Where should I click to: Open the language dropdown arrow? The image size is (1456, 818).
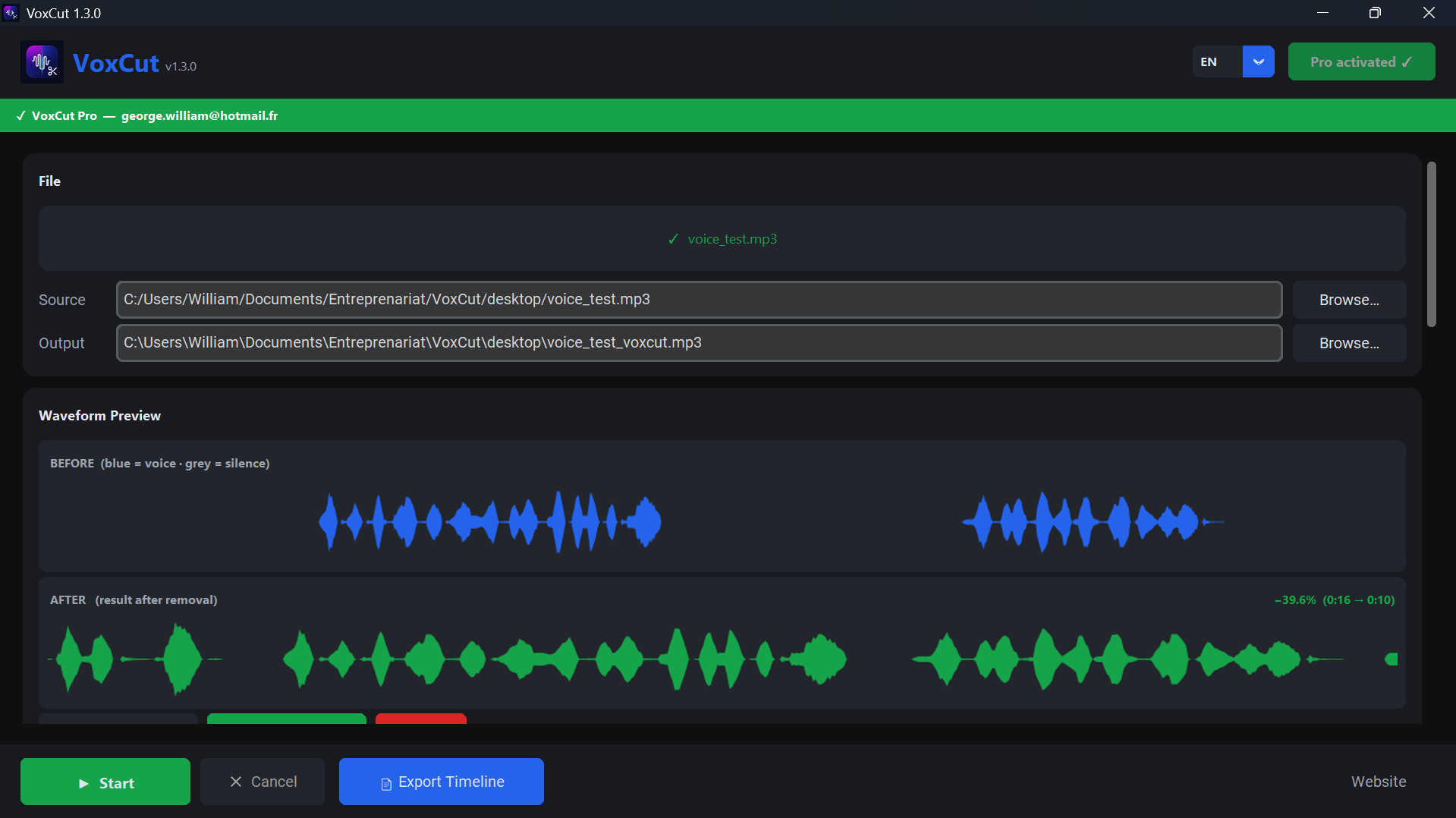[1258, 62]
